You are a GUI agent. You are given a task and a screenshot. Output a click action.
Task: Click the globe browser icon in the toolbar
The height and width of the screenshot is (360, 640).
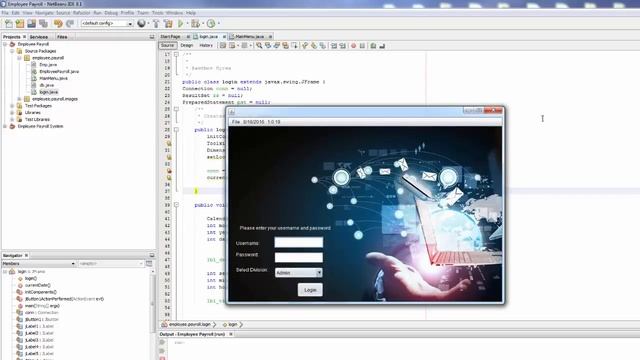point(141,23)
